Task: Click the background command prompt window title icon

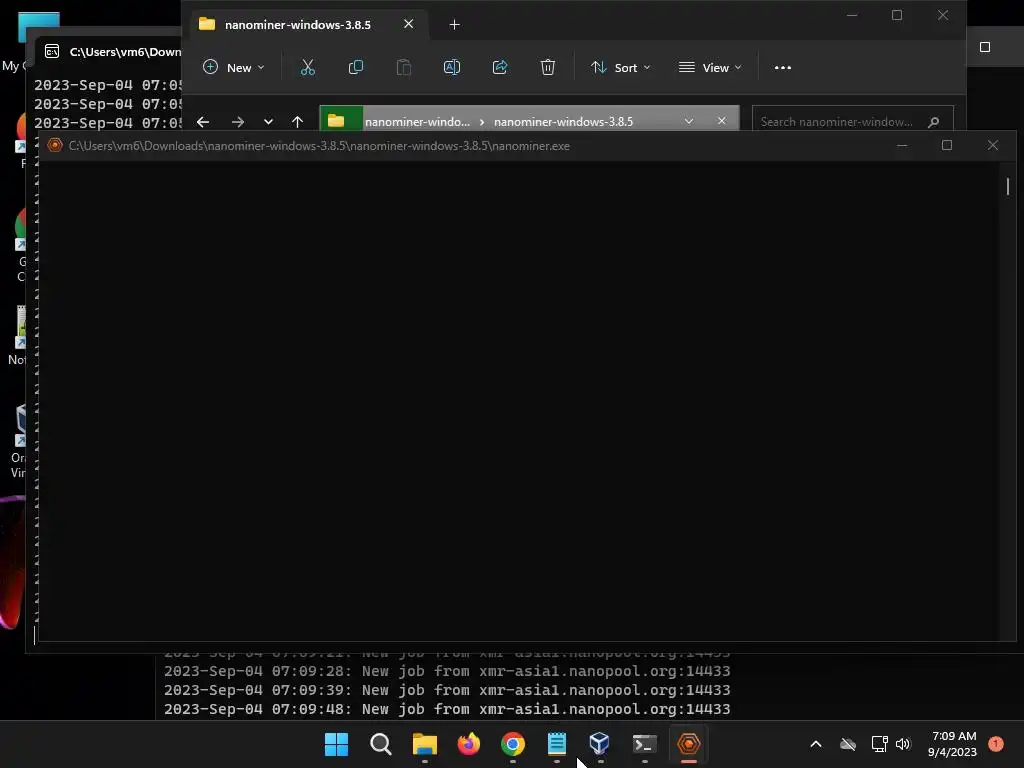Action: (52, 52)
